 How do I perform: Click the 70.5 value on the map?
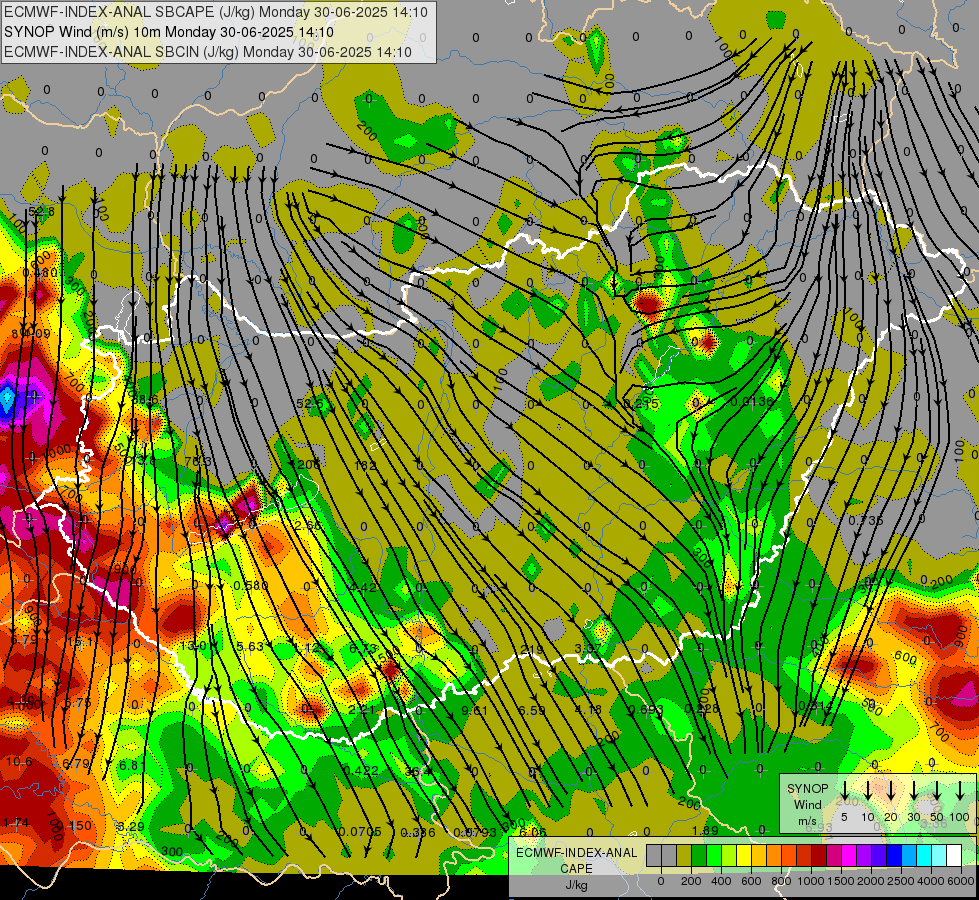[x=199, y=462]
